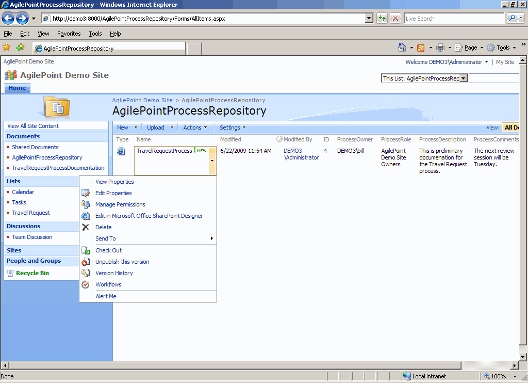This screenshot has height=383, width=528.
Task: Click the TravelRequestProcess document type icon
Action: click(x=121, y=151)
